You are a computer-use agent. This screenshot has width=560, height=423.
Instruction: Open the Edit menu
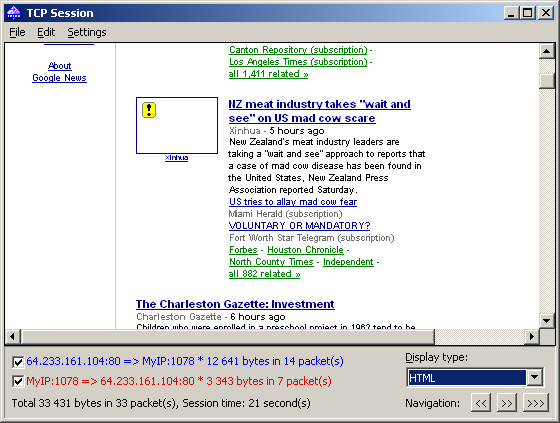pos(46,32)
